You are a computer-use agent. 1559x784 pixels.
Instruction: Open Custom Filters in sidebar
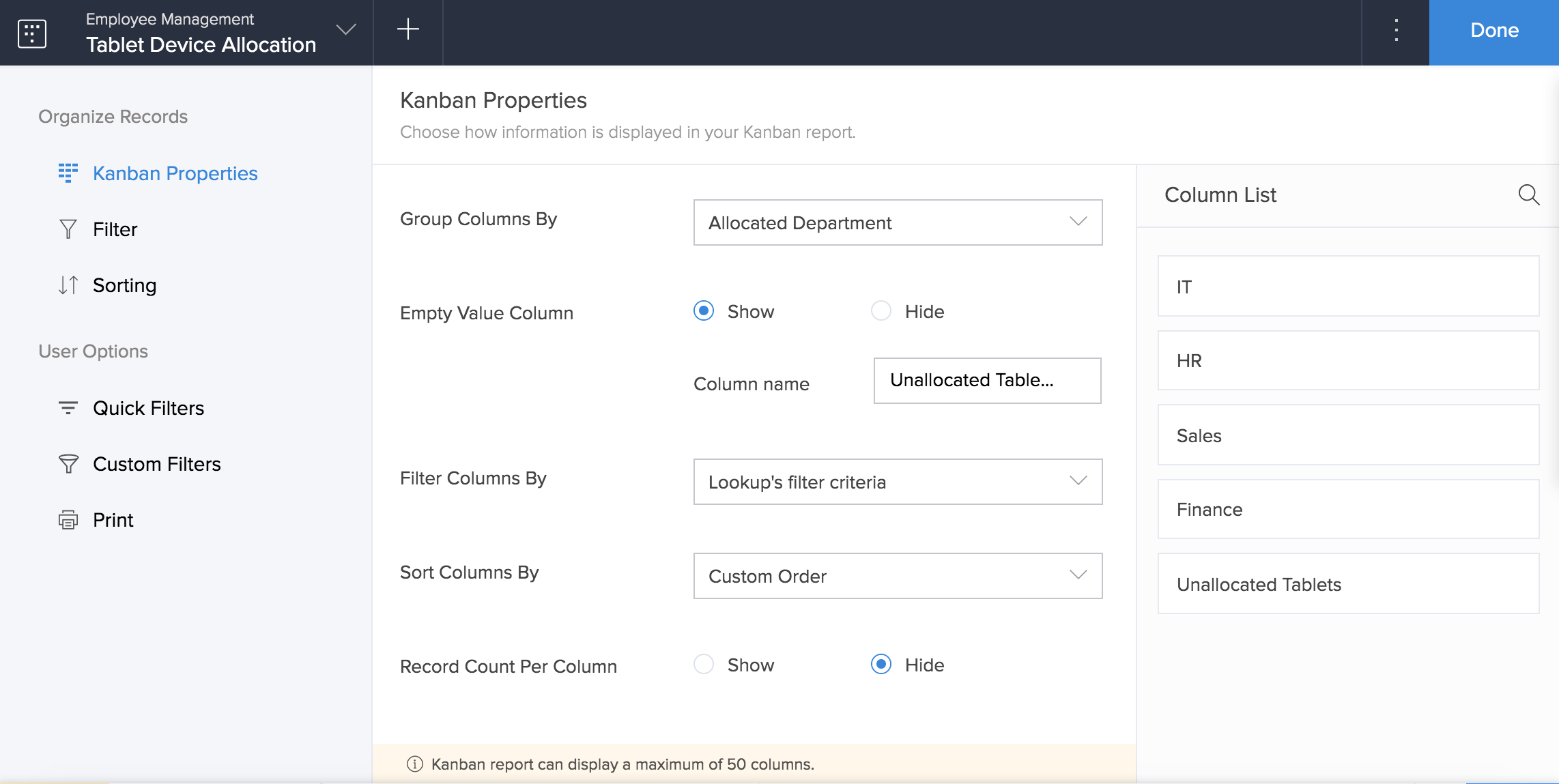tap(156, 464)
